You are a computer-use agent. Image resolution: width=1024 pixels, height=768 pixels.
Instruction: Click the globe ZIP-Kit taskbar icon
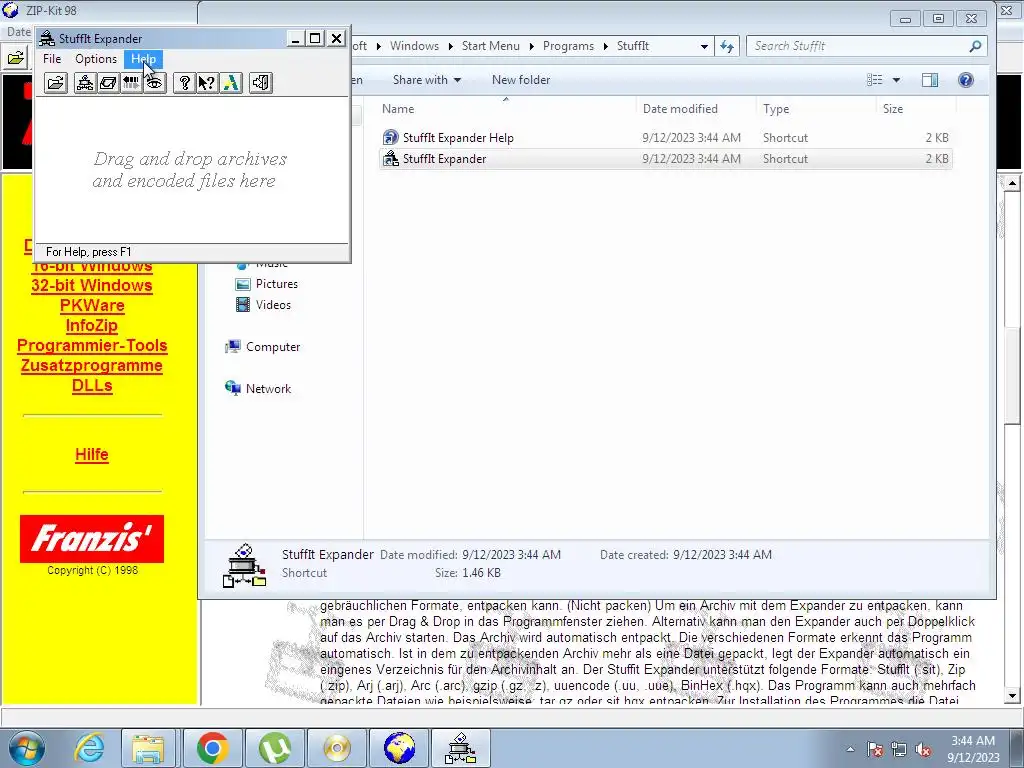tap(399, 748)
